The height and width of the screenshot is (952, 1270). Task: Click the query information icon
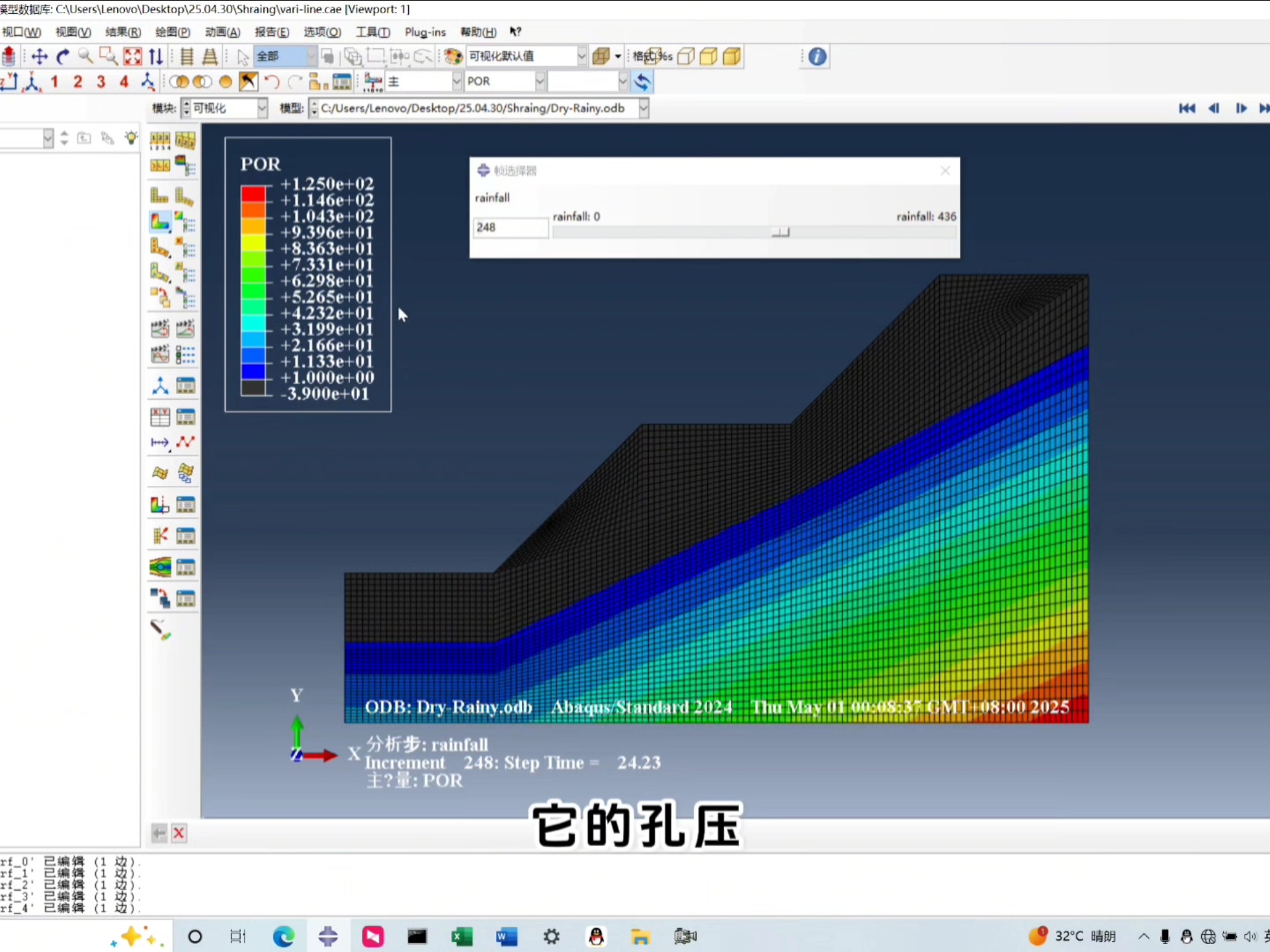tap(817, 57)
